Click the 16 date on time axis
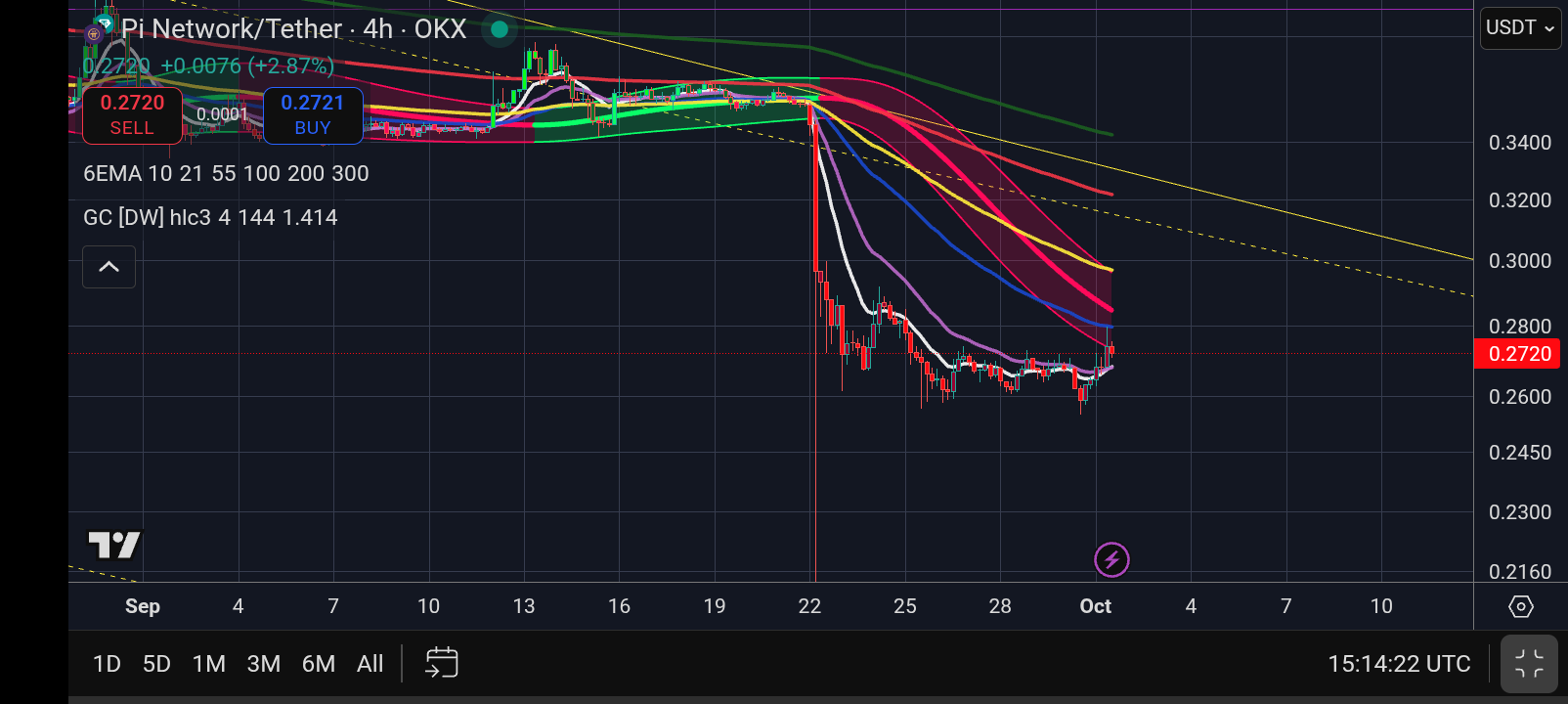This screenshot has width=1568, height=704. point(619,606)
